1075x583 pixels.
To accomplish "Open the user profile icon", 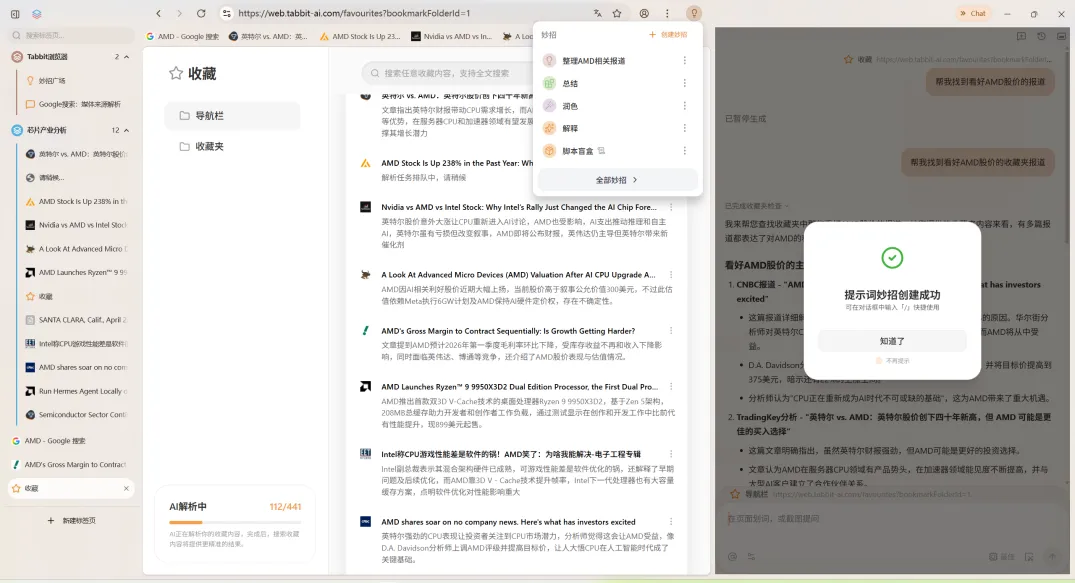I will [x=644, y=13].
